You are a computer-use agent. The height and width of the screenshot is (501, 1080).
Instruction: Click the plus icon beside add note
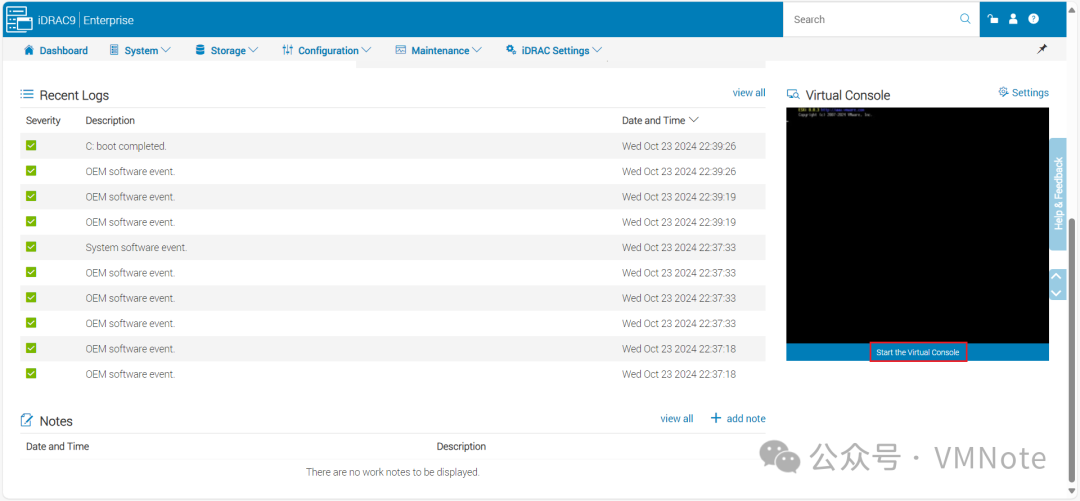pos(716,418)
